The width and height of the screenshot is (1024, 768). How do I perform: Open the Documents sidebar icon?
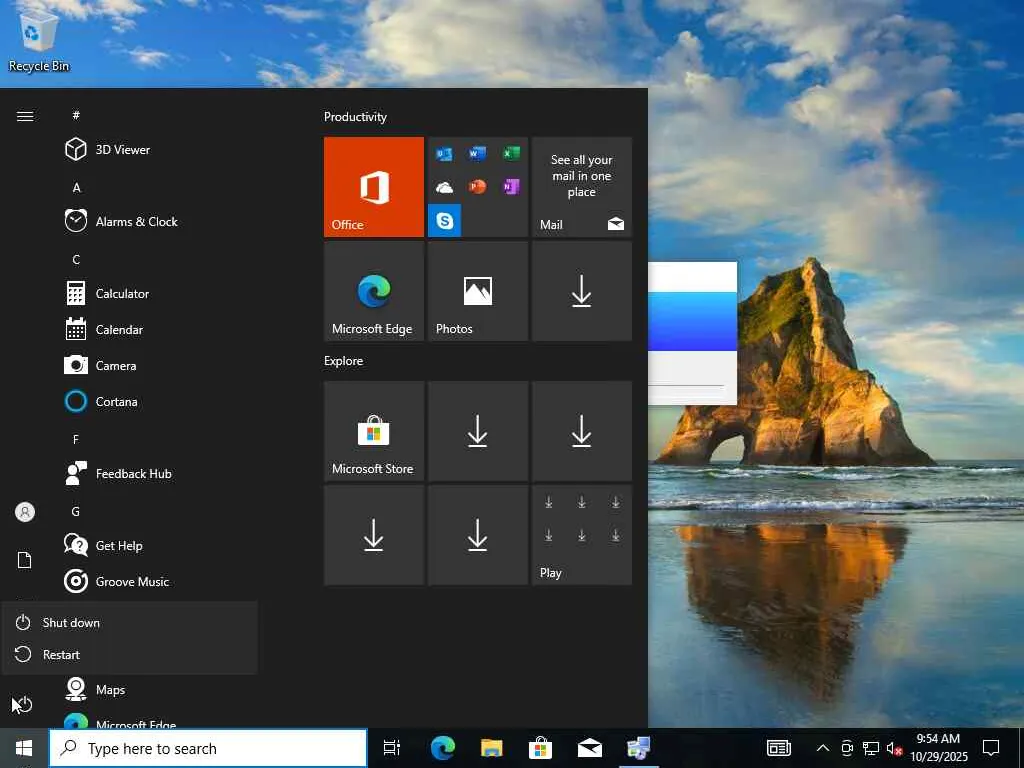25,560
